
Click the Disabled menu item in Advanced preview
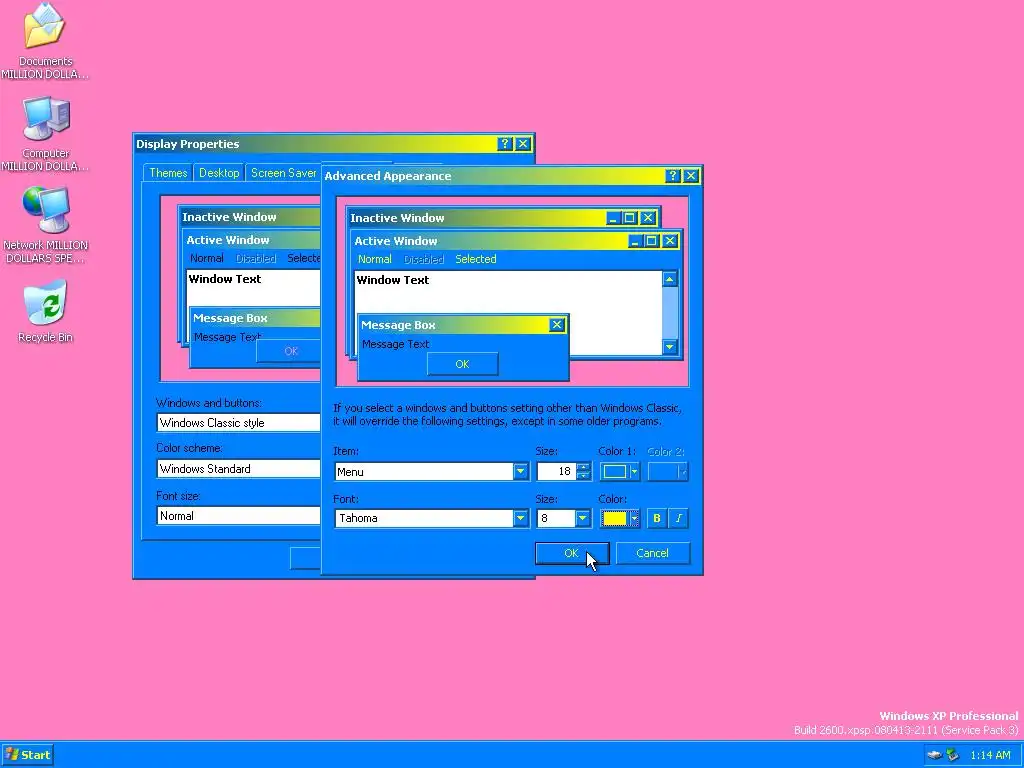[423, 259]
